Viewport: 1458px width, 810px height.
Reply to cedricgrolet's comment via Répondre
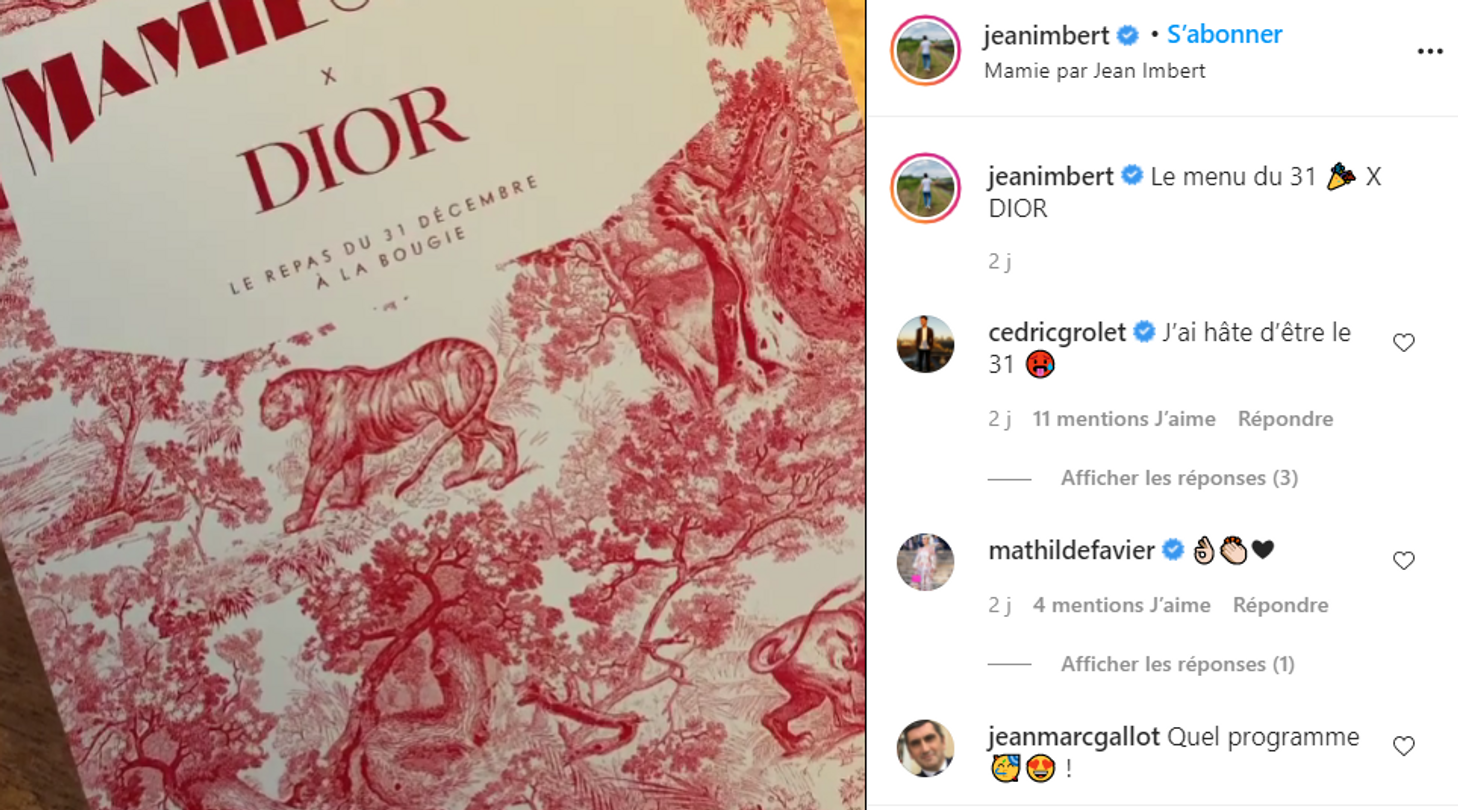click(1285, 419)
